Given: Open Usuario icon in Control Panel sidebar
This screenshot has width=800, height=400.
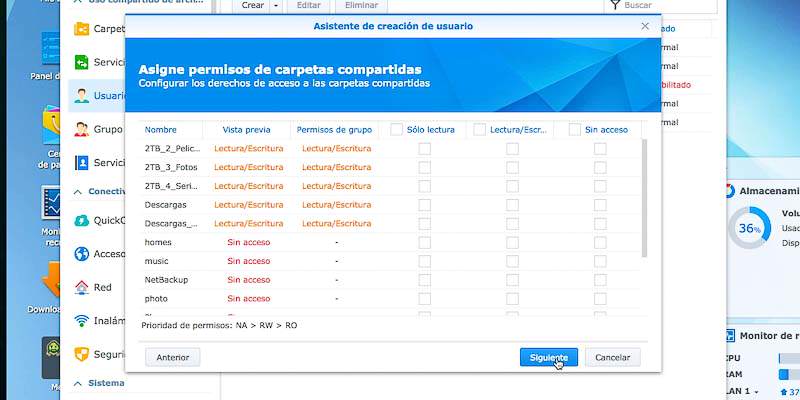Looking at the screenshot, I should tap(81, 95).
